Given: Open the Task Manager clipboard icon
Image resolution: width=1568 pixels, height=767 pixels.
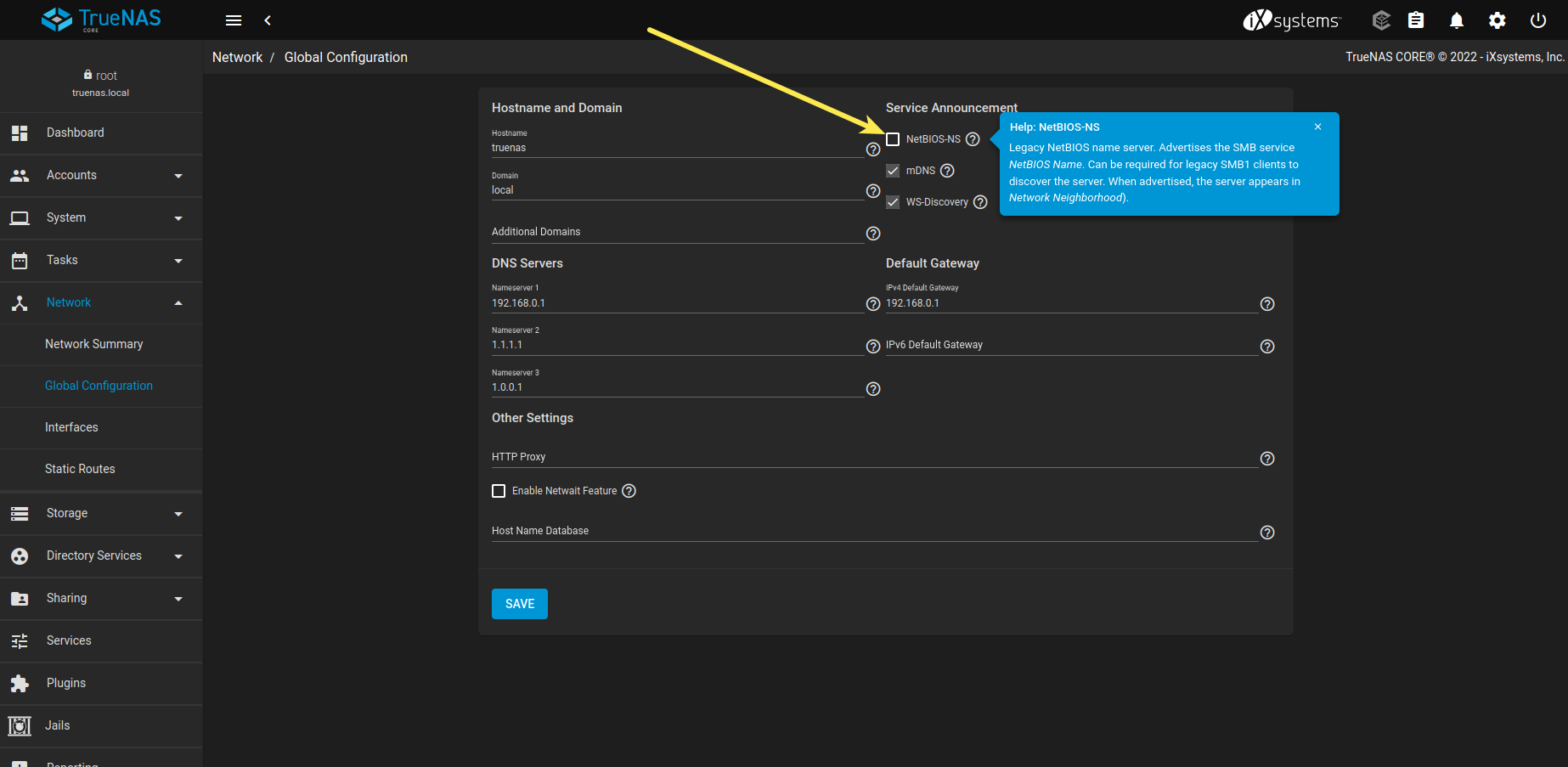Looking at the screenshot, I should point(1416,20).
